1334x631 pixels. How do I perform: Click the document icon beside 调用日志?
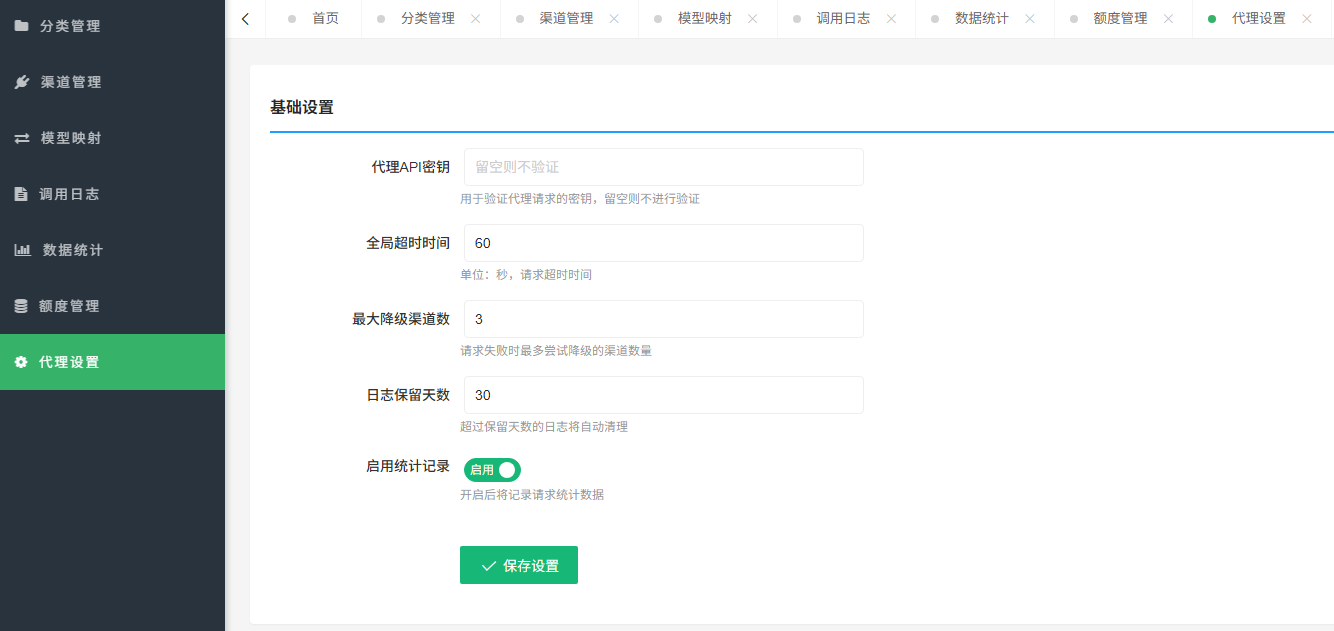click(21, 194)
